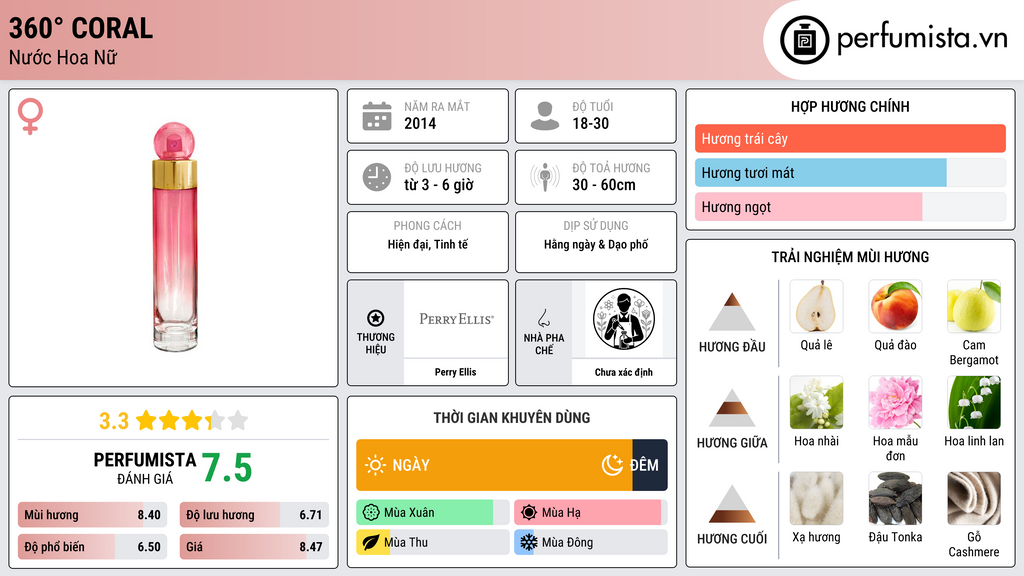Click the Hoa mẫu đơn peony thumbnail
The width and height of the screenshot is (1024, 576).
tap(895, 402)
